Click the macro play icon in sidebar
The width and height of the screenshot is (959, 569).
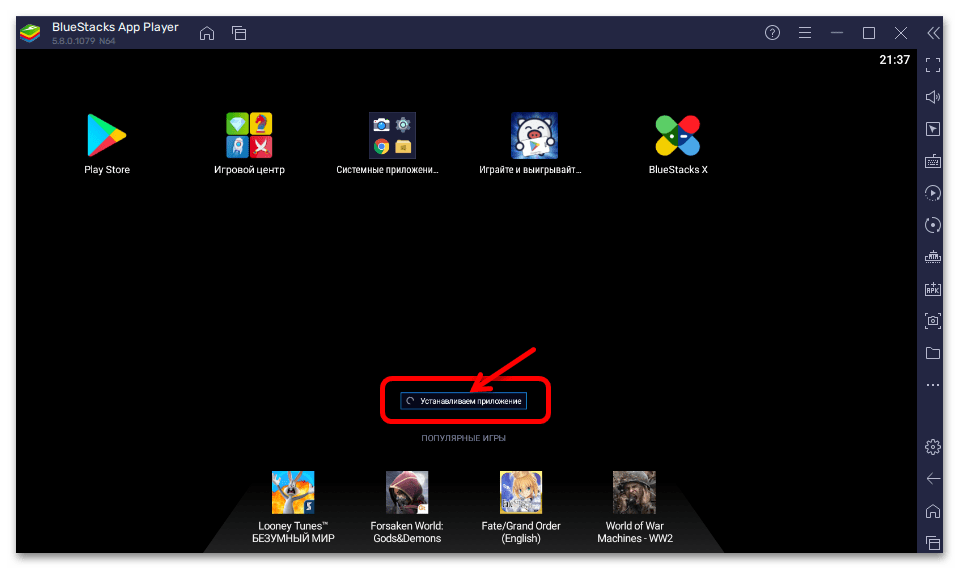933,193
